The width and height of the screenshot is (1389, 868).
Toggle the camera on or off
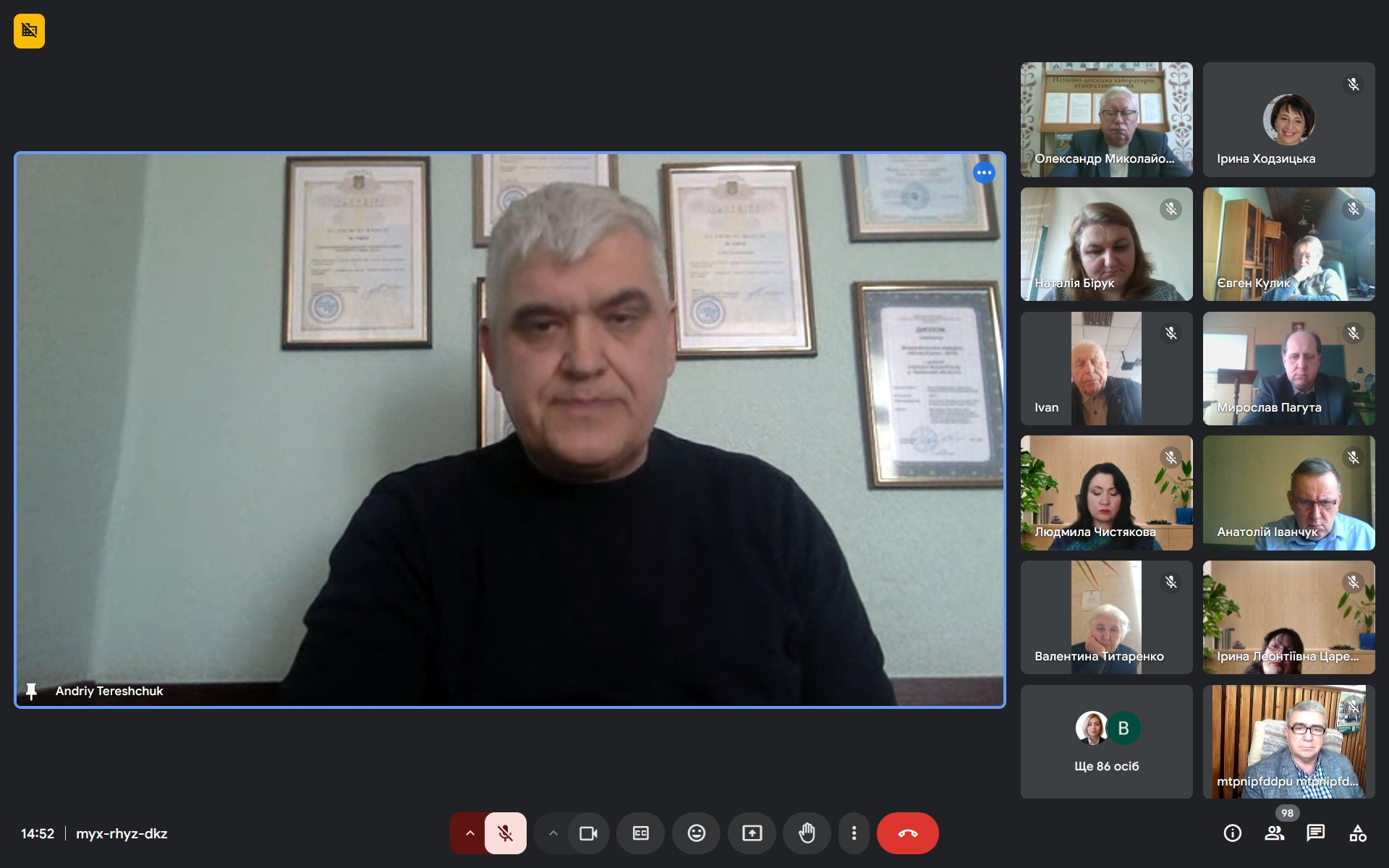pyautogui.click(x=588, y=833)
